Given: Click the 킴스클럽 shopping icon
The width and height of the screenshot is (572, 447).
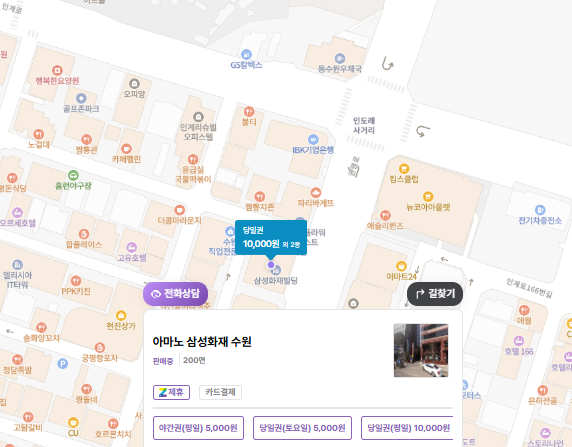Looking at the screenshot, I should (x=403, y=169).
